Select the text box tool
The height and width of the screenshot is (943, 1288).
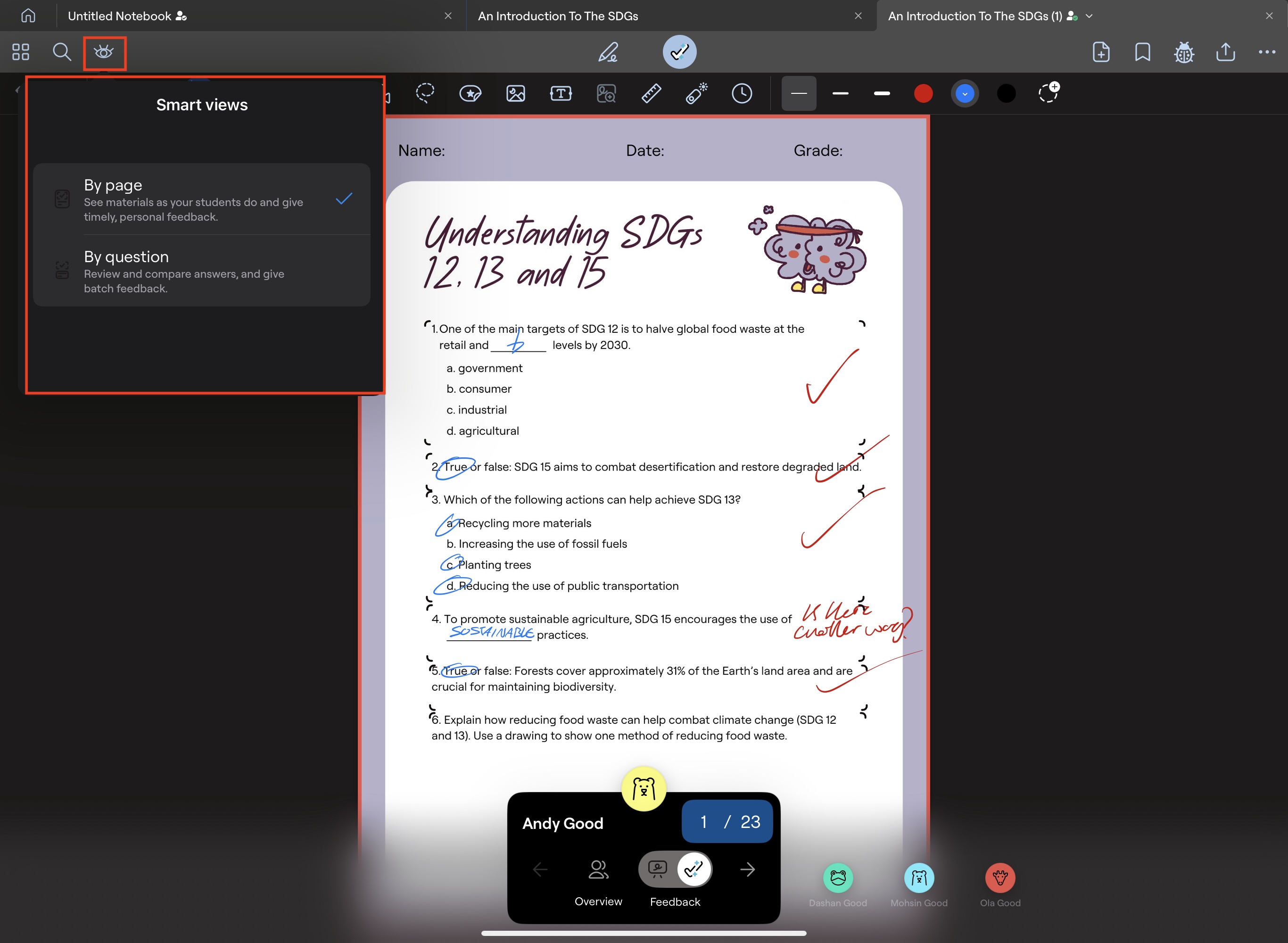coord(561,93)
